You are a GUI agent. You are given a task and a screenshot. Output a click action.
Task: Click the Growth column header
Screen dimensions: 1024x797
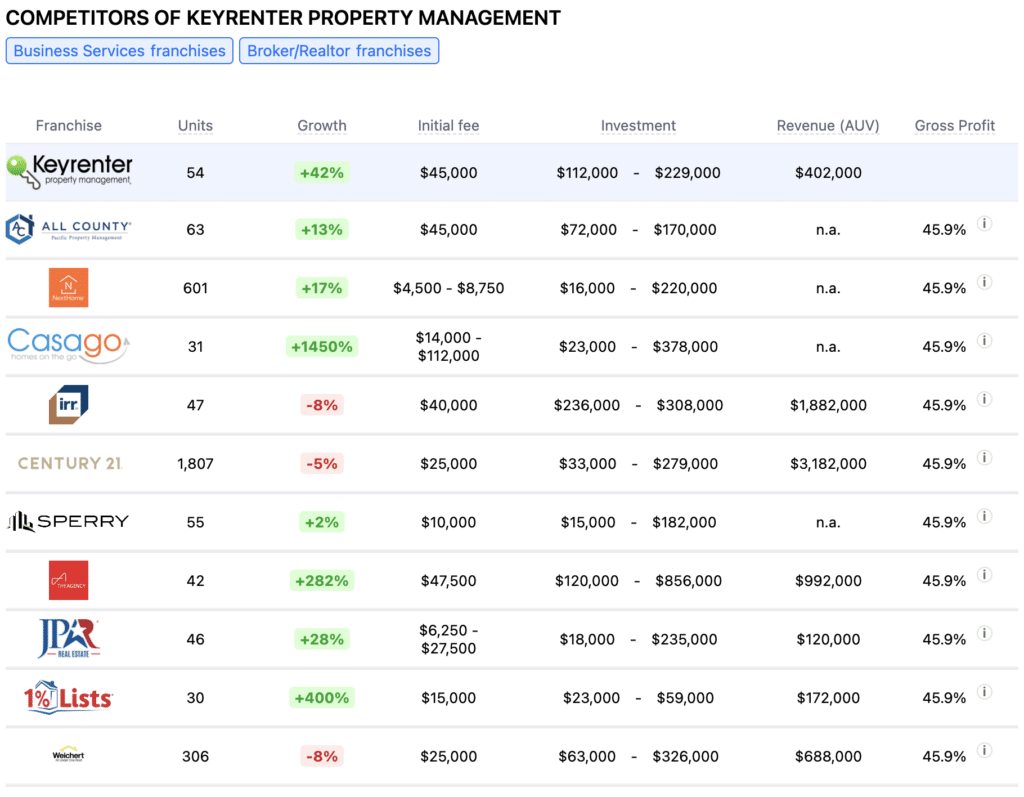322,125
